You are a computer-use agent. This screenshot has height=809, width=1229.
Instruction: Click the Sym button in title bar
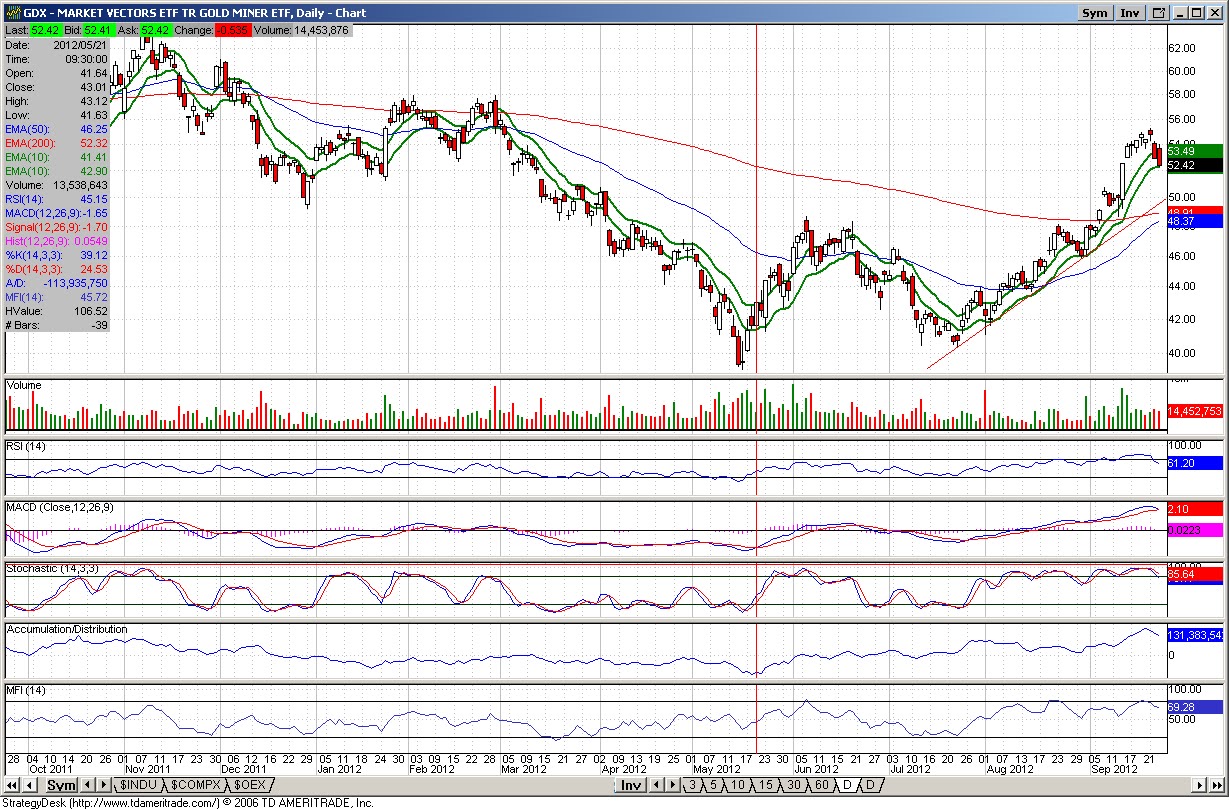(1095, 13)
